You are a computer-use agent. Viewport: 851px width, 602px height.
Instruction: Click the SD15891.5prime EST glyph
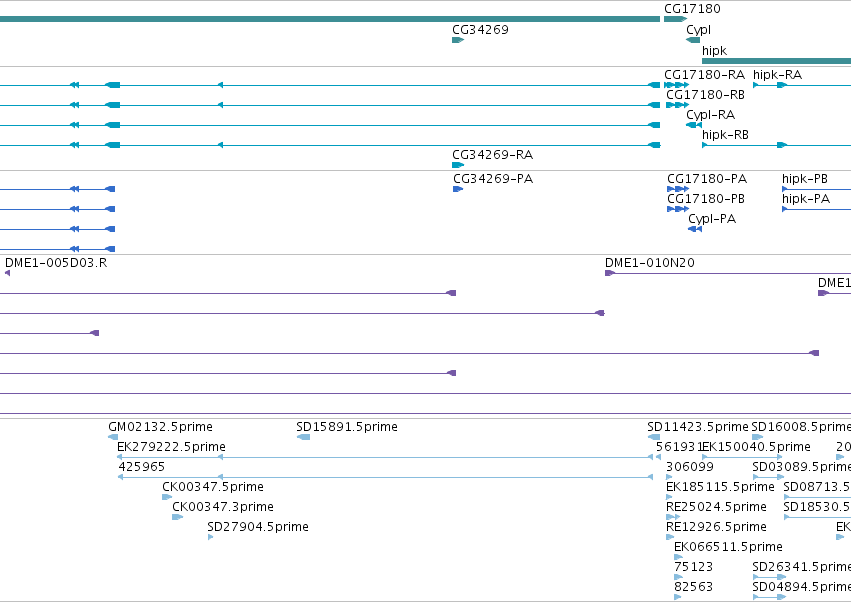click(303, 437)
